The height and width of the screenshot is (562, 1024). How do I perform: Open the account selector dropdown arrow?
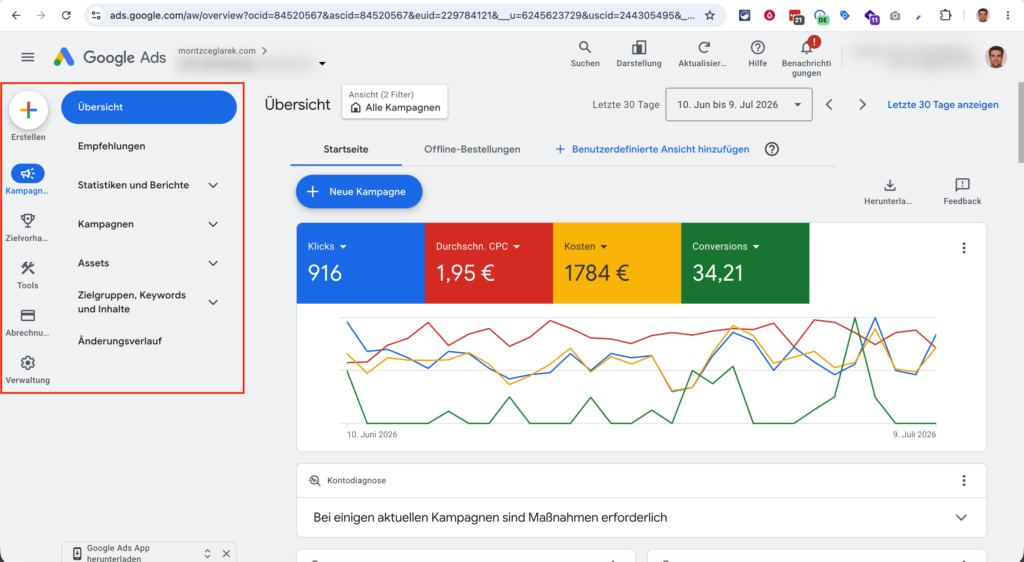[x=322, y=63]
